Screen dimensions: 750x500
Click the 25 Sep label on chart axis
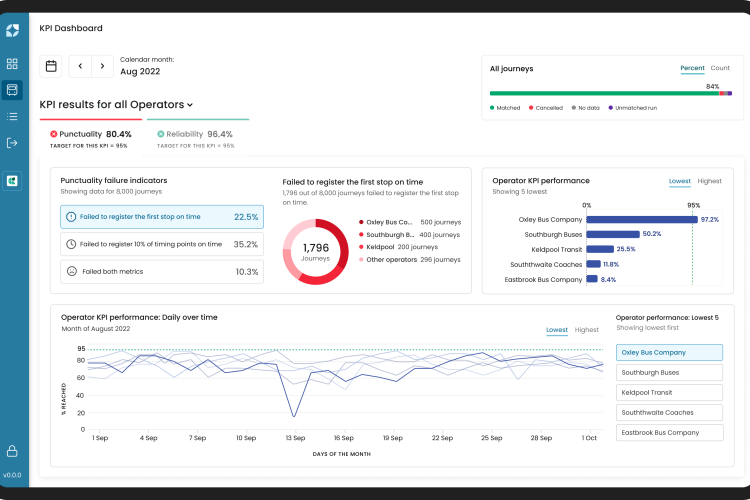(x=491, y=438)
